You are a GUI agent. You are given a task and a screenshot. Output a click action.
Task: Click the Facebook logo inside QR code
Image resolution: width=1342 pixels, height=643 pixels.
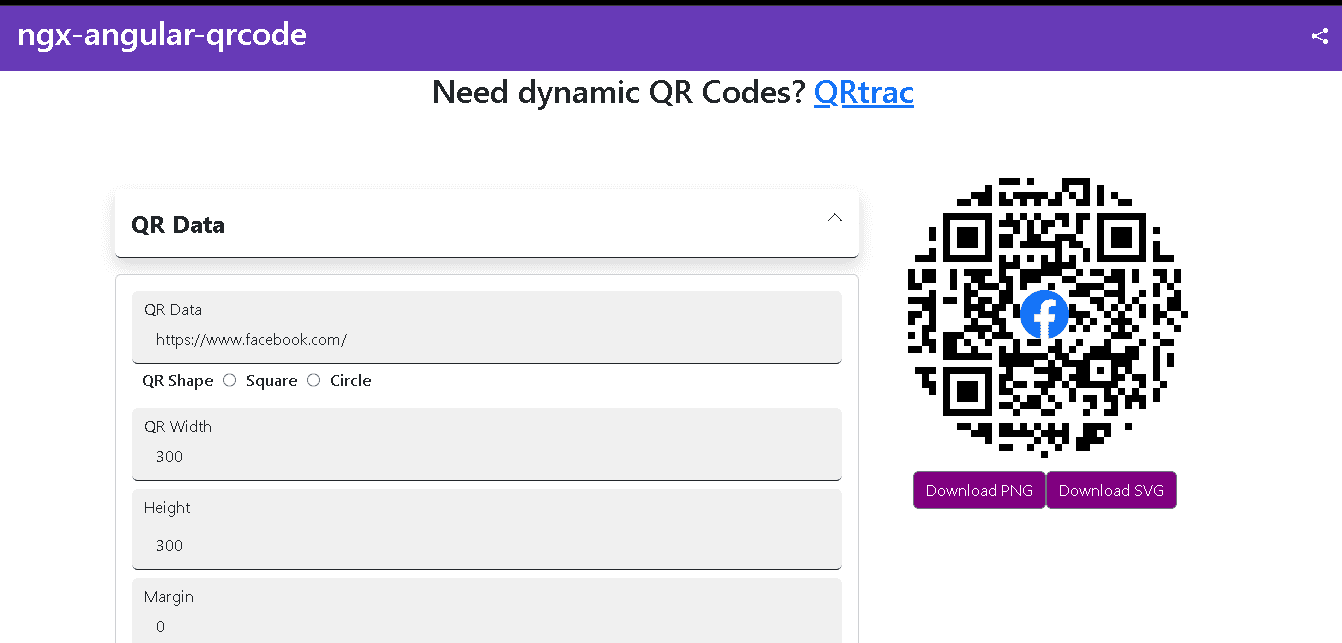(1045, 314)
